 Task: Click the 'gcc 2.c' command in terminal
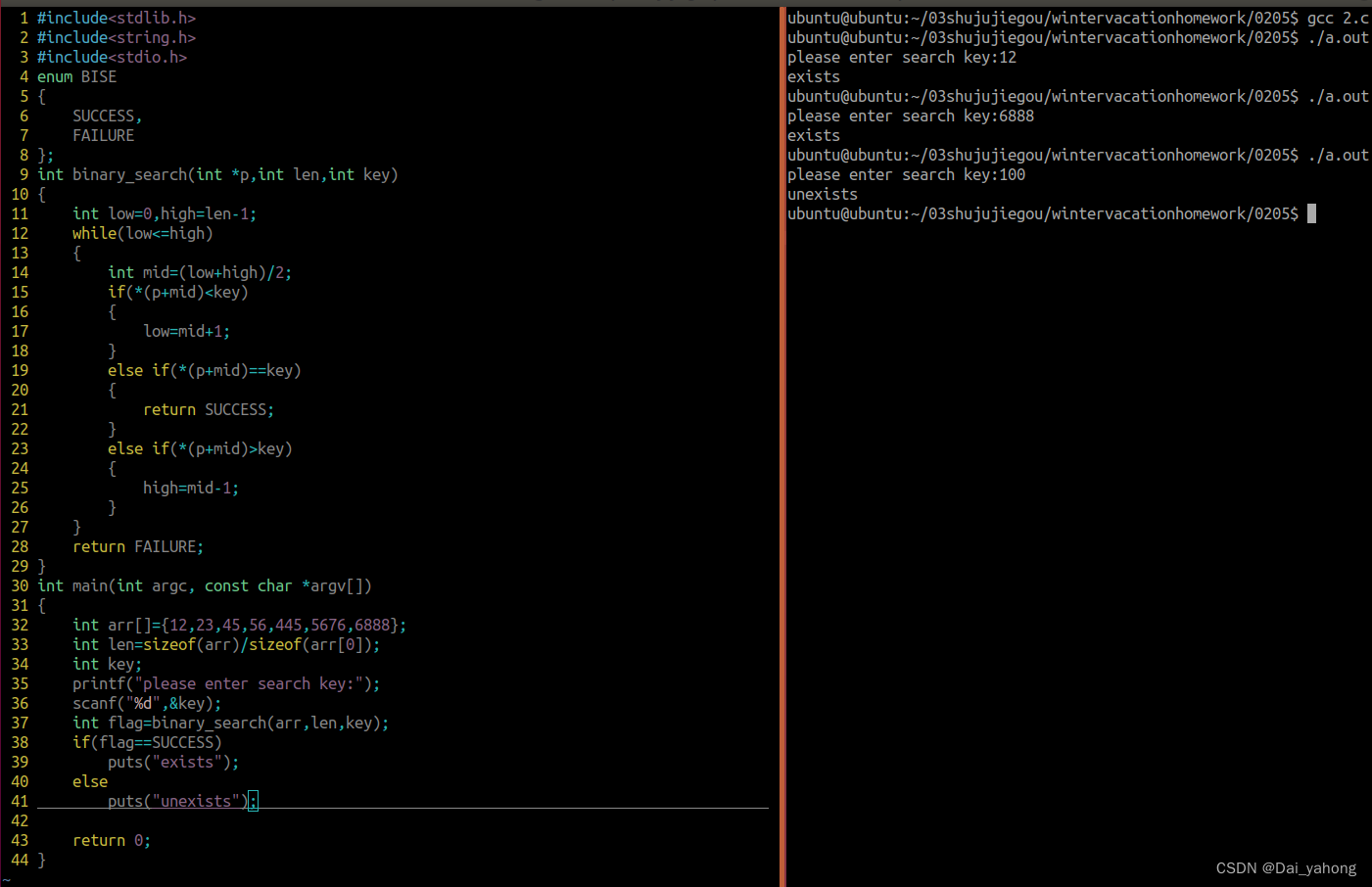1338,18
